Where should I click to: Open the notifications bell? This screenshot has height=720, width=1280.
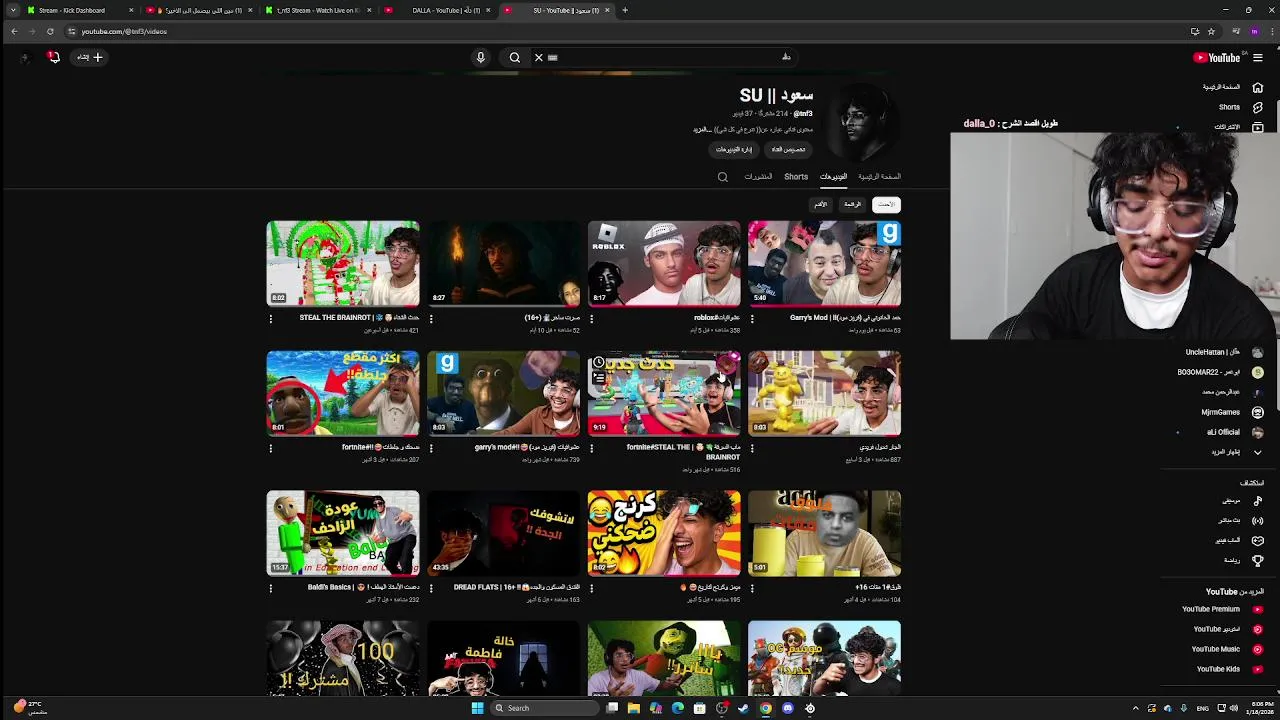coord(54,57)
